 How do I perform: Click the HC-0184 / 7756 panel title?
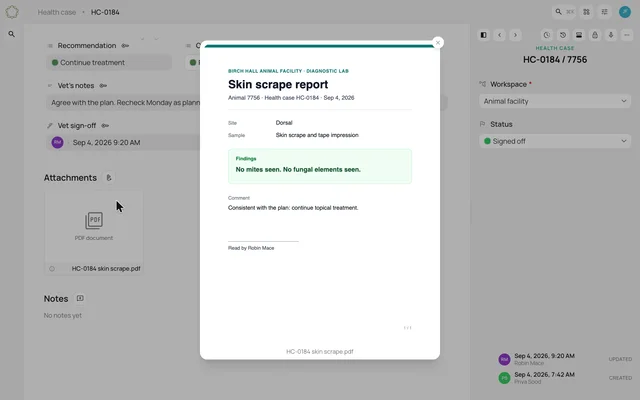tap(555, 60)
